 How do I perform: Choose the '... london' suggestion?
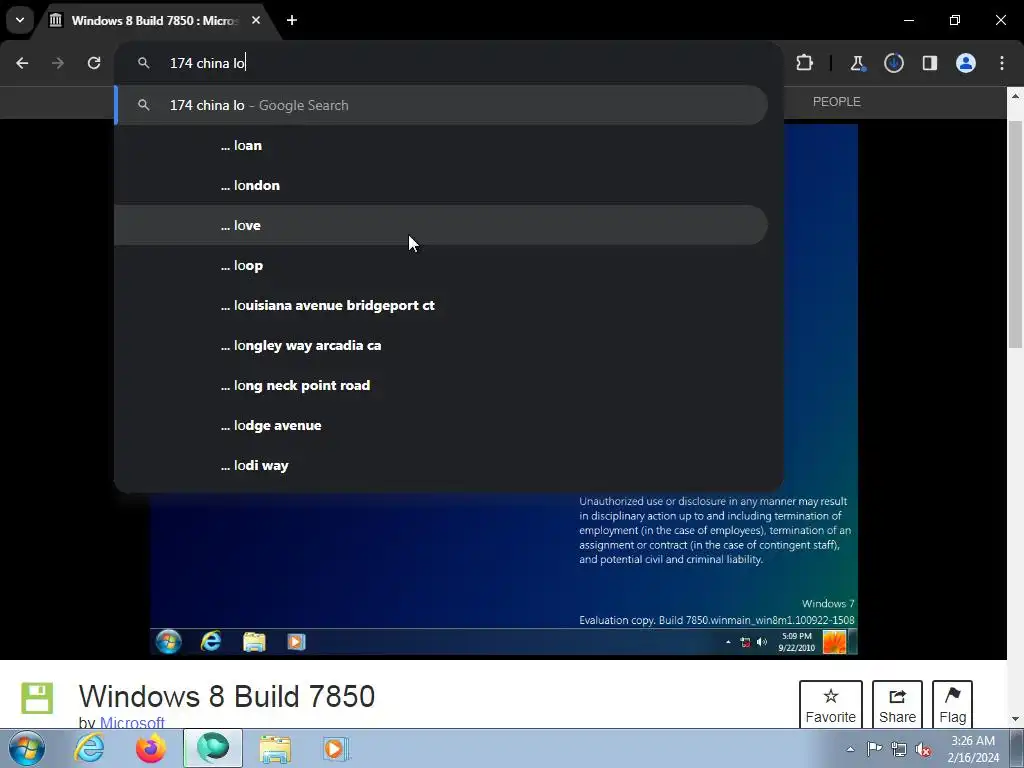441,185
